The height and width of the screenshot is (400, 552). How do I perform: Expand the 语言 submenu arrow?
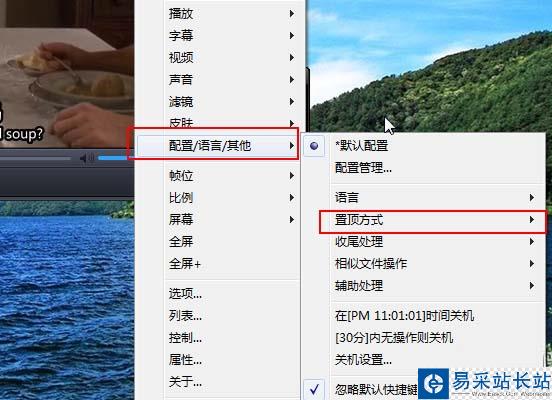532,198
